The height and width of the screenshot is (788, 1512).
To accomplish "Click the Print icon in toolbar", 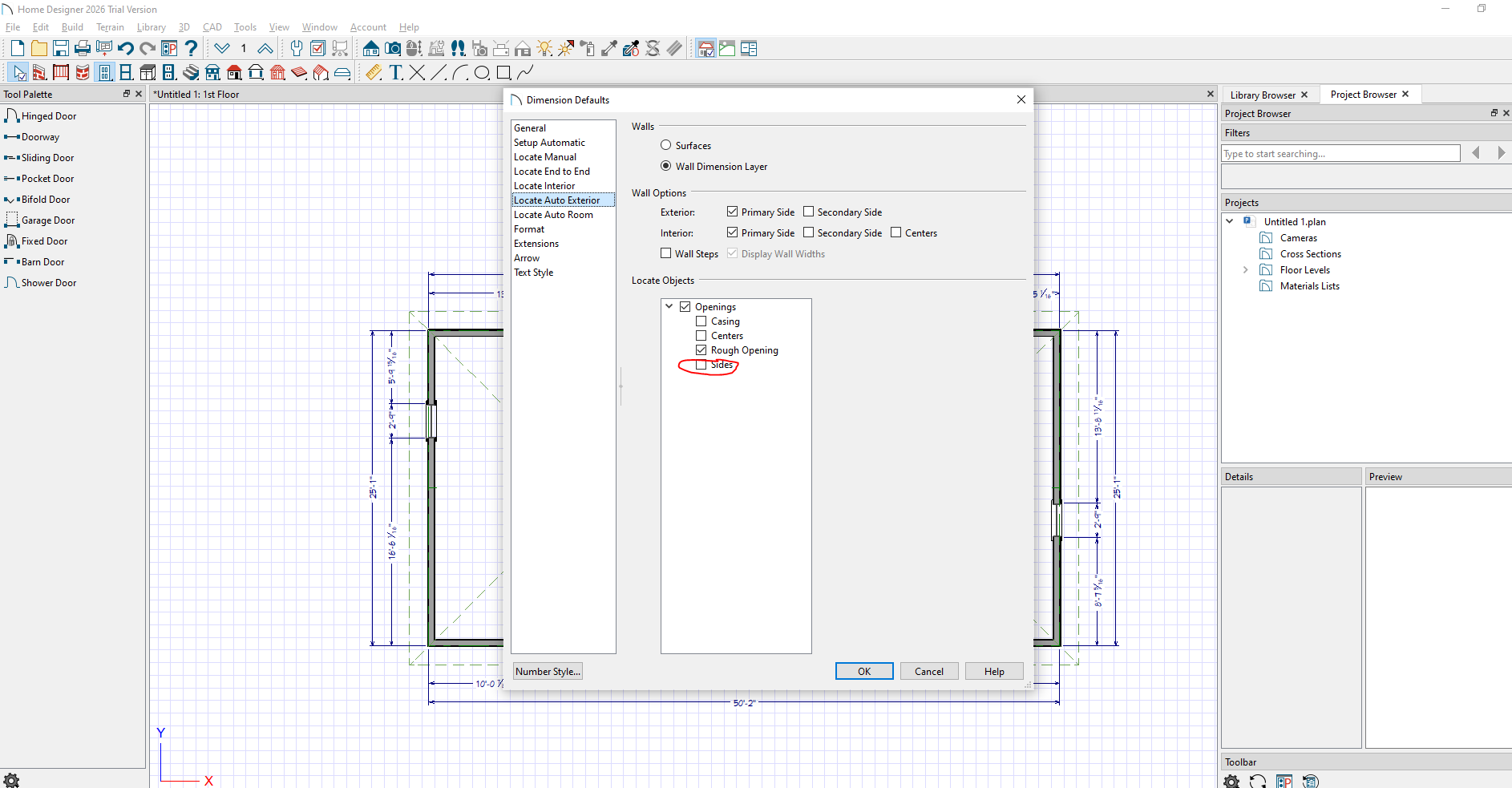I will coord(83,49).
